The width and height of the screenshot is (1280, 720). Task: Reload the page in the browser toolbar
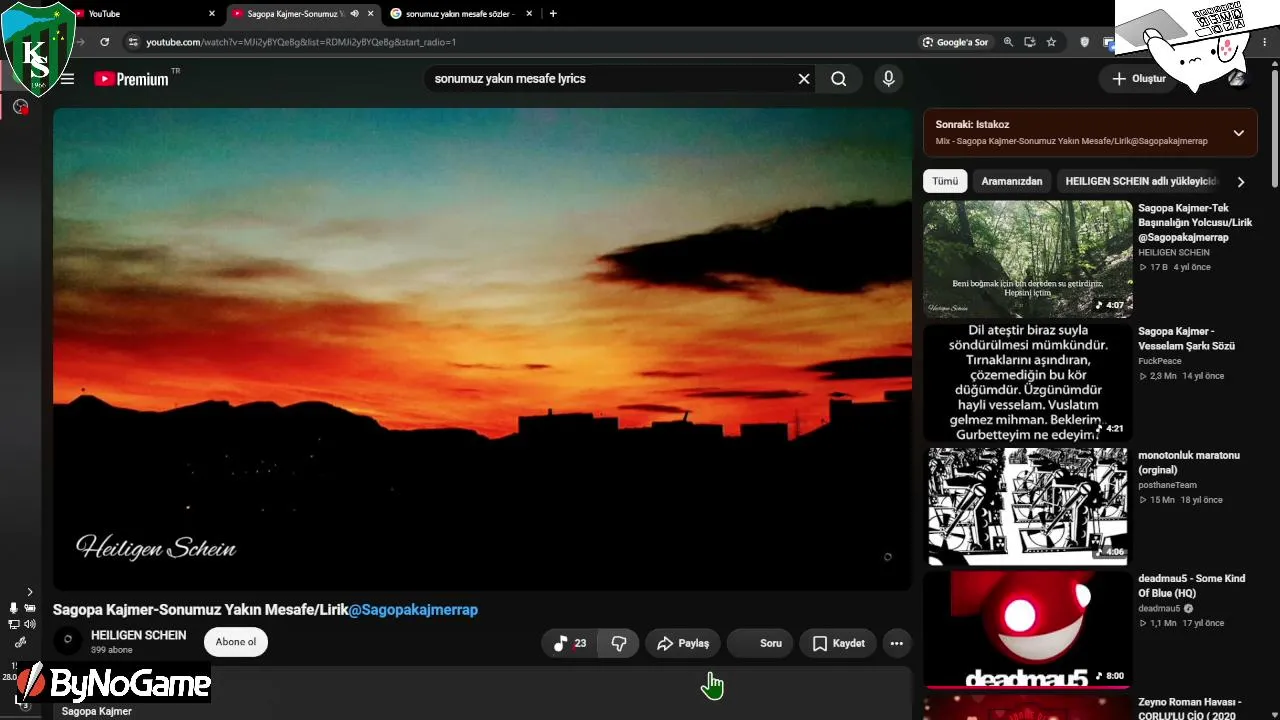coord(104,42)
